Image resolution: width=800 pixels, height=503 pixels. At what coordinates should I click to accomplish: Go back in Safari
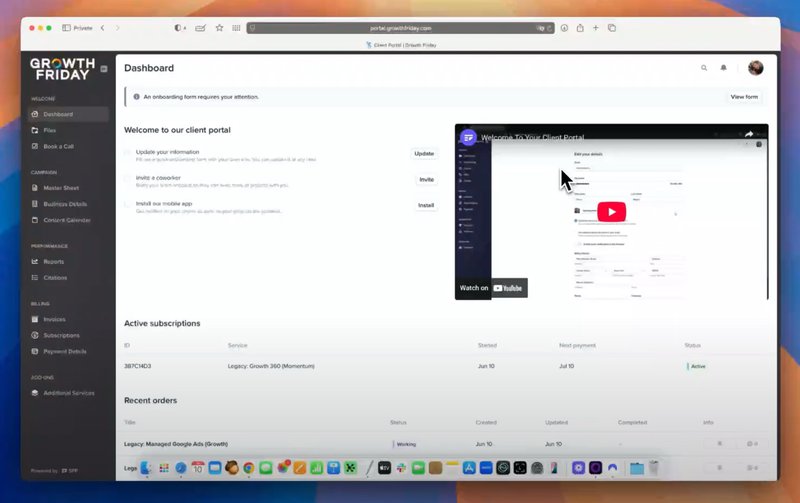[x=103, y=28]
